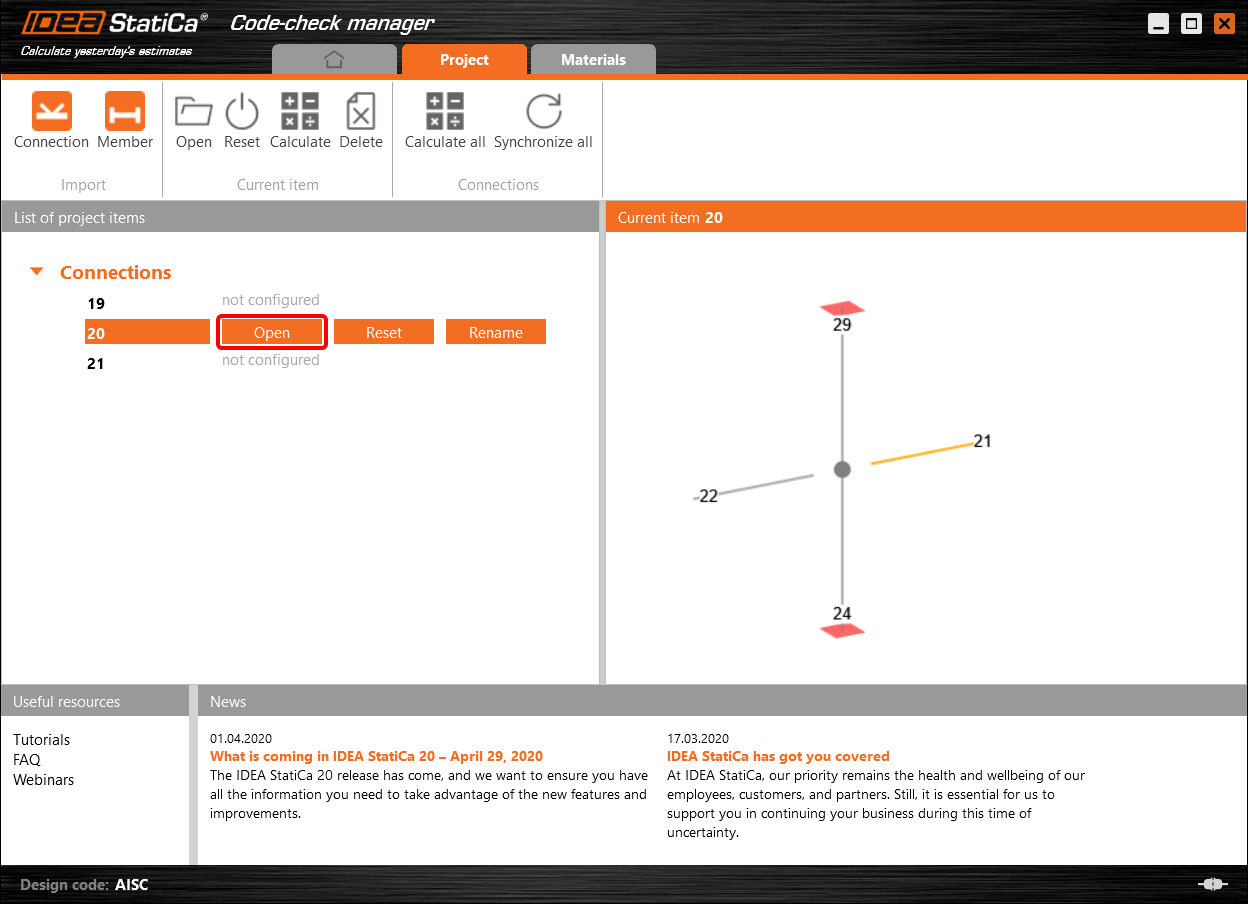Maximize the Code-check manager window
1248x904 pixels.
1191,24
